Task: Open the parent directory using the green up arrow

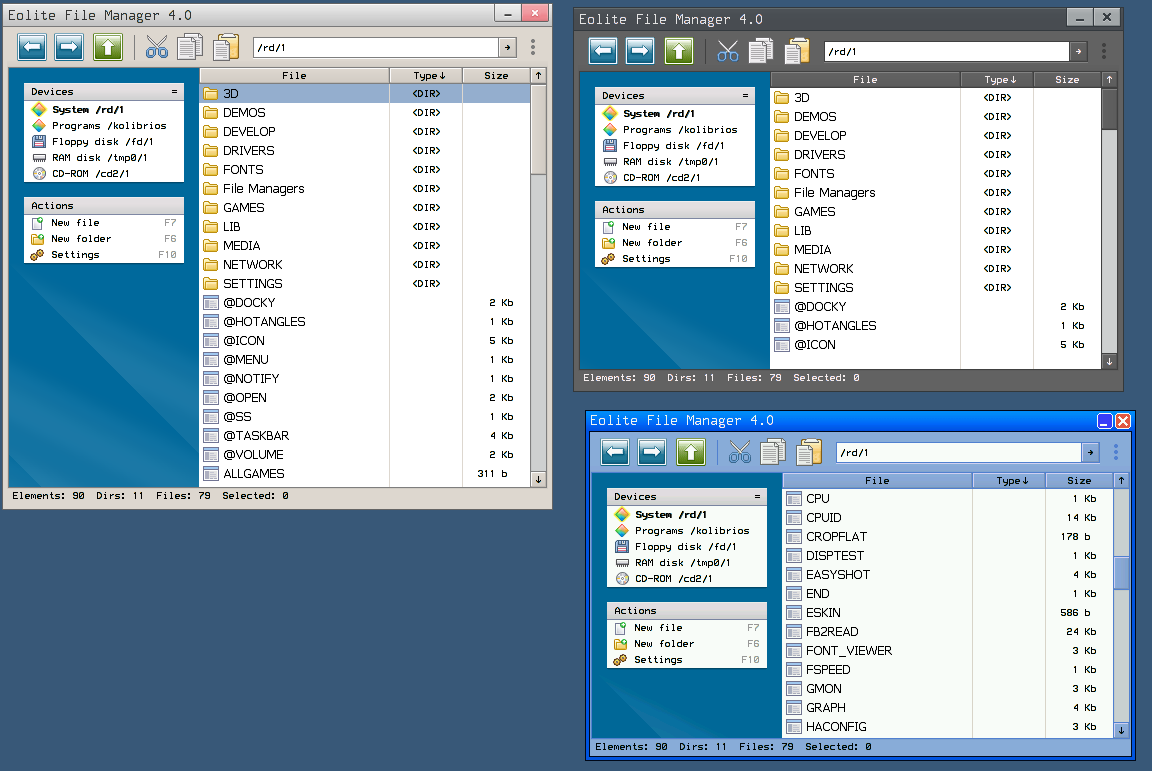Action: coord(107,46)
